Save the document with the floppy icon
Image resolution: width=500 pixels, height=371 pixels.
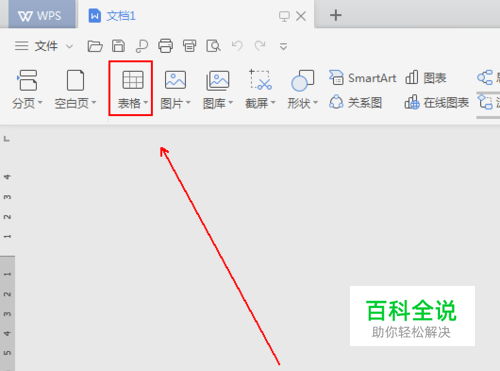[x=118, y=46]
